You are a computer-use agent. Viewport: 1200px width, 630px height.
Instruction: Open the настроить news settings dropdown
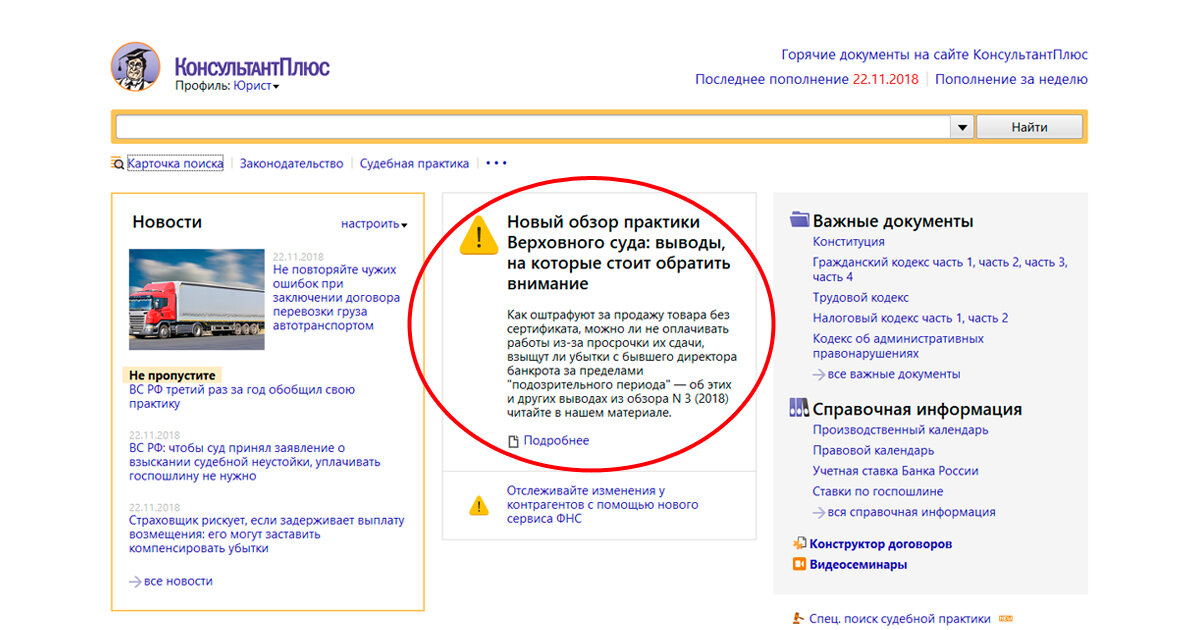tap(374, 224)
